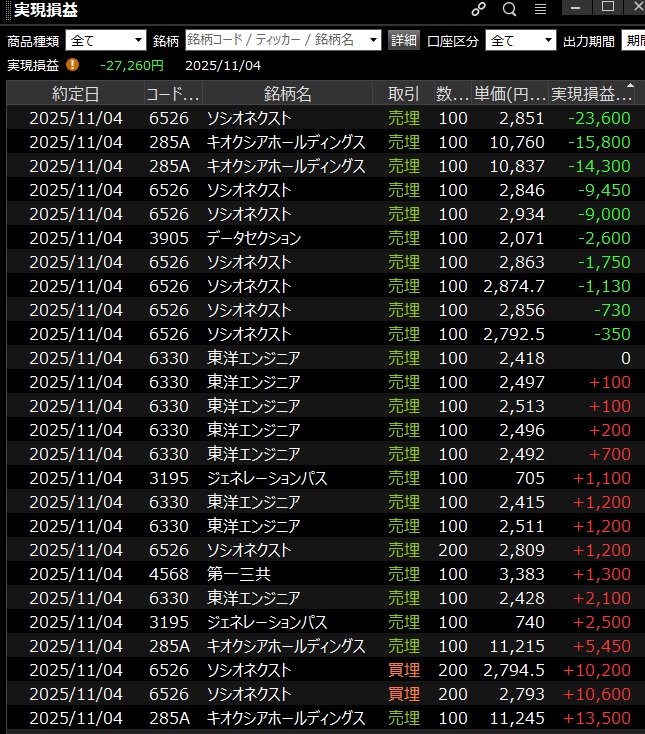
Task: Maximize the window using the title bar button
Action: (x=607, y=7)
